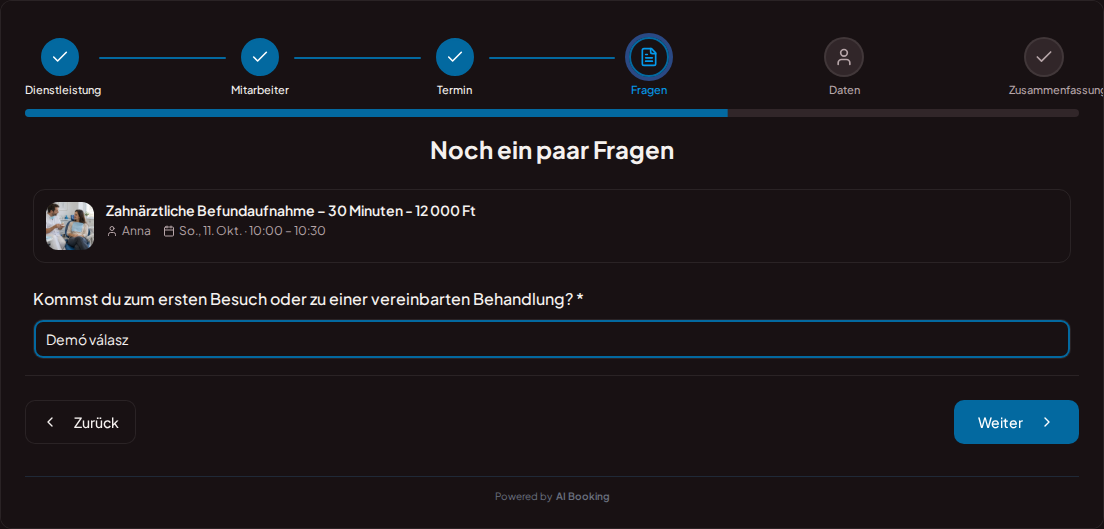Click the Dienstleistung step checkmark circle
1104x529 pixels.
[x=60, y=57]
